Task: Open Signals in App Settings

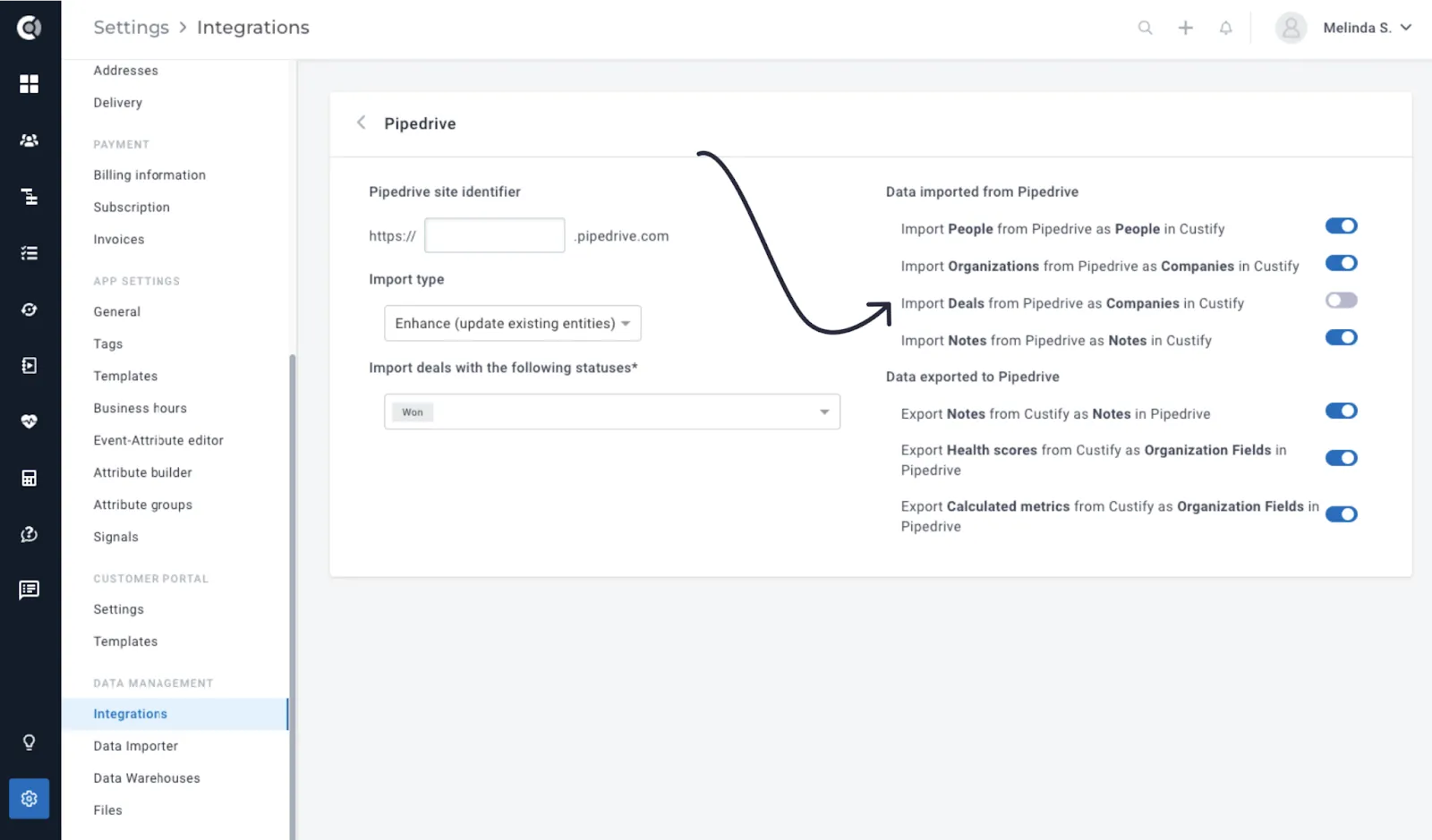Action: coord(116,537)
